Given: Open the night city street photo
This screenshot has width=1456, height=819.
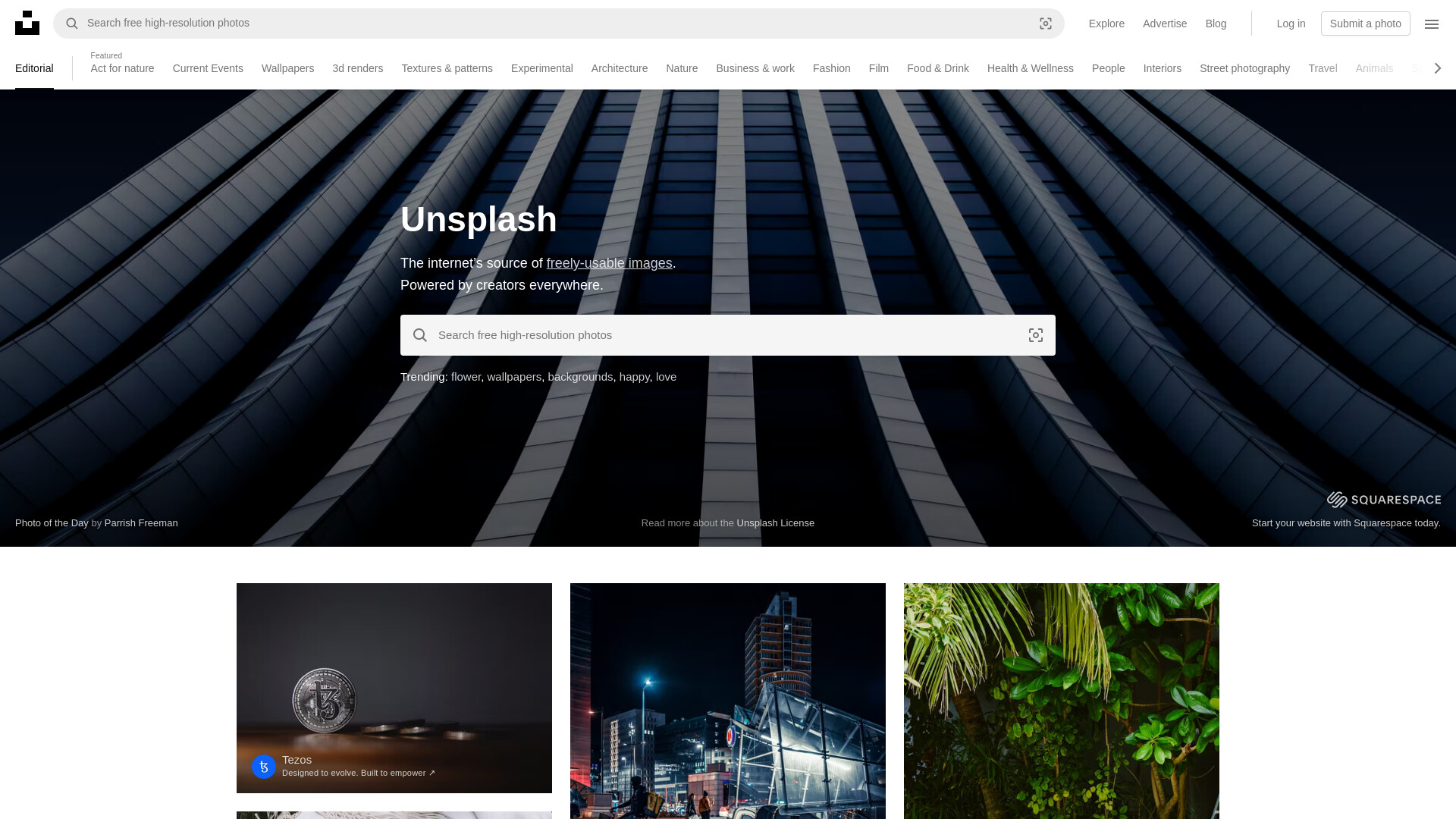Looking at the screenshot, I should point(728,701).
